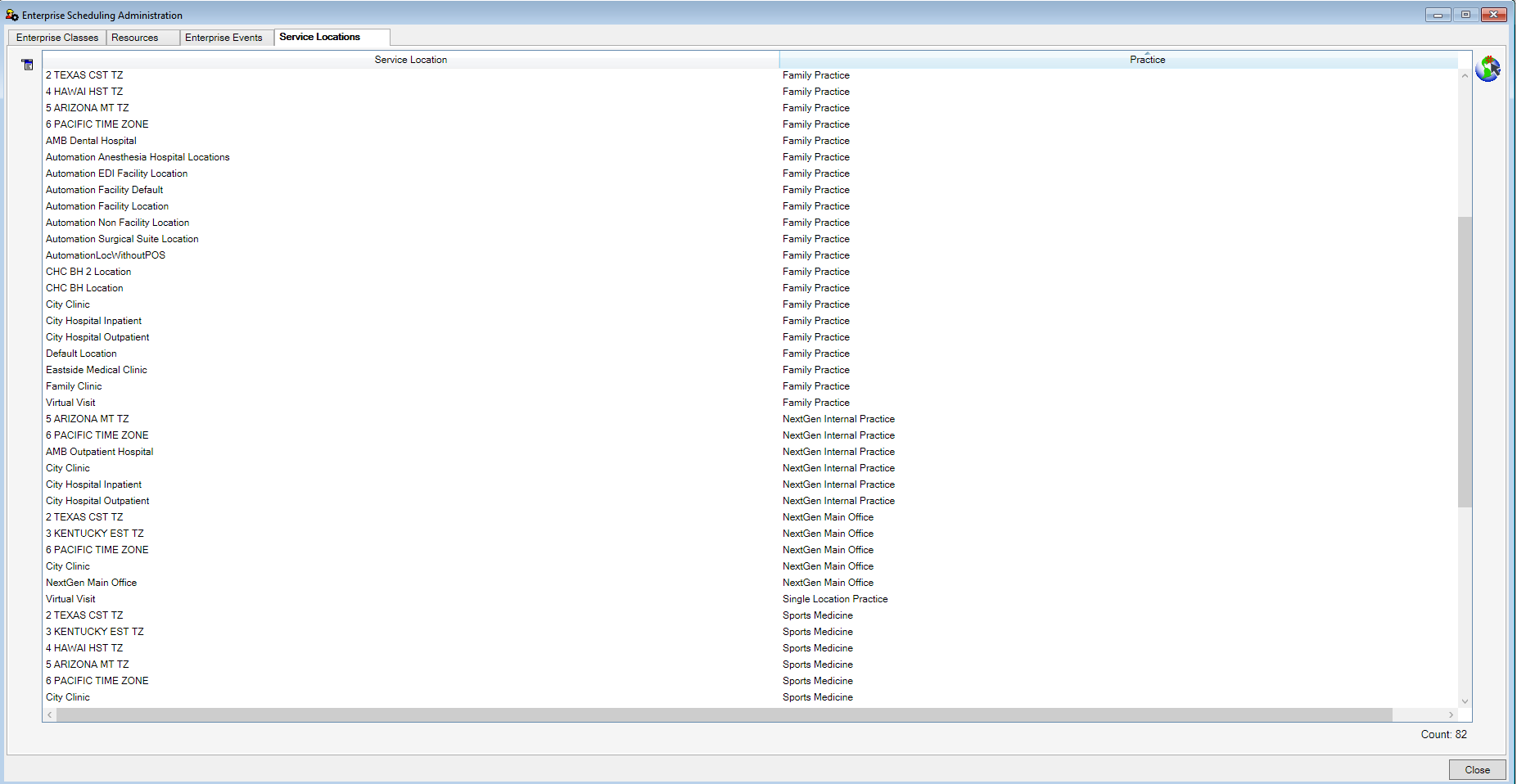Select City Clinic under Family Practice

(x=751, y=304)
